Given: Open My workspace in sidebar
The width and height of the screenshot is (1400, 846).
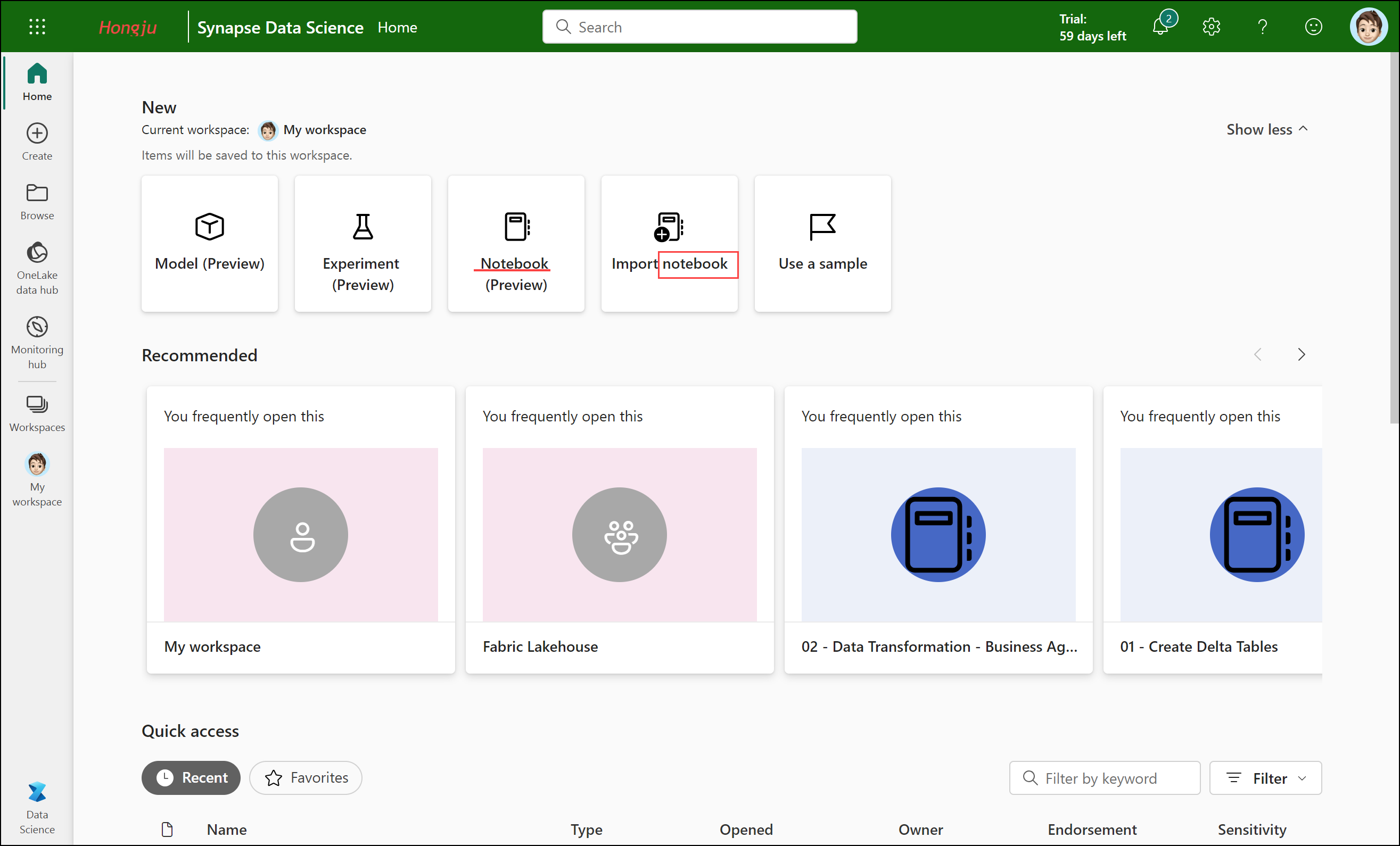Looking at the screenshot, I should tap(37, 480).
